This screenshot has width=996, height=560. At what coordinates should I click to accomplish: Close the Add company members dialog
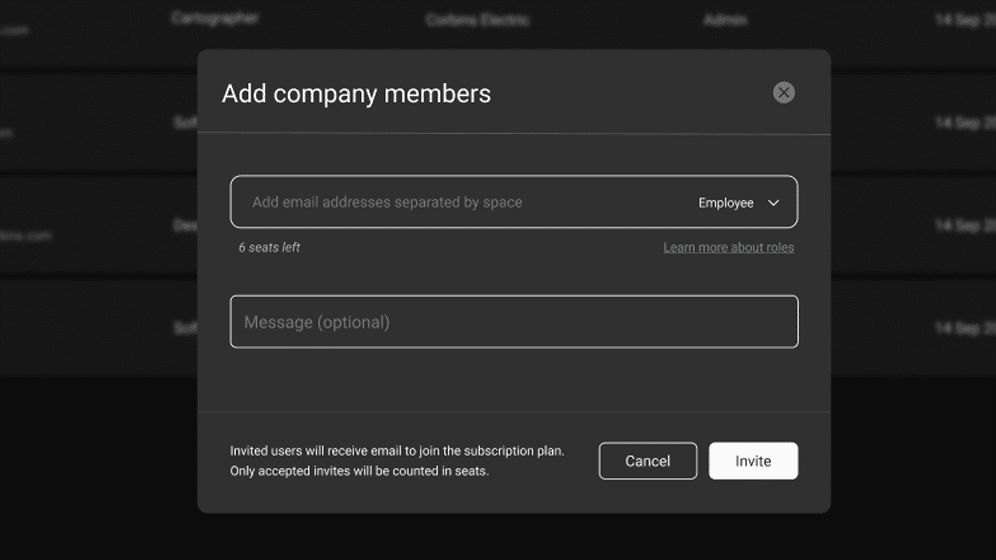click(783, 93)
